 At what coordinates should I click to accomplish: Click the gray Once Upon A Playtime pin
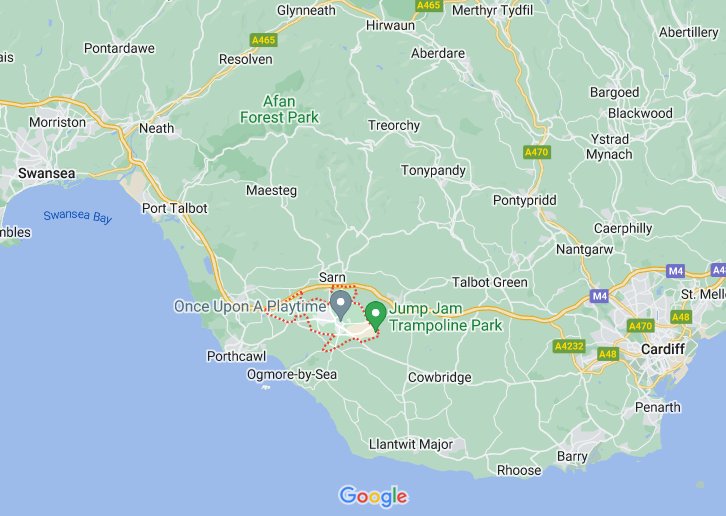[x=341, y=306]
